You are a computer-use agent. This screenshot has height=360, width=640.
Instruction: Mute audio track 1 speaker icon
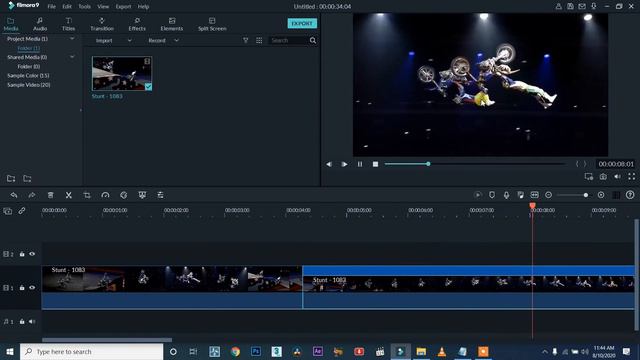tap(32, 322)
